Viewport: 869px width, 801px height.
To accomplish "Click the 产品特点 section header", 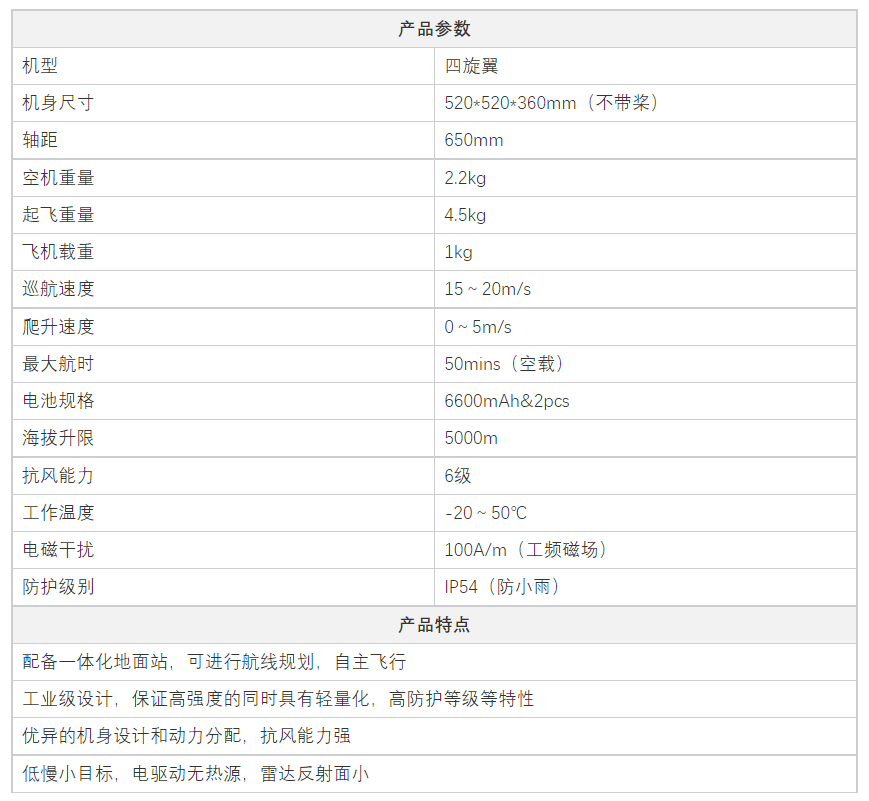I will [x=434, y=625].
